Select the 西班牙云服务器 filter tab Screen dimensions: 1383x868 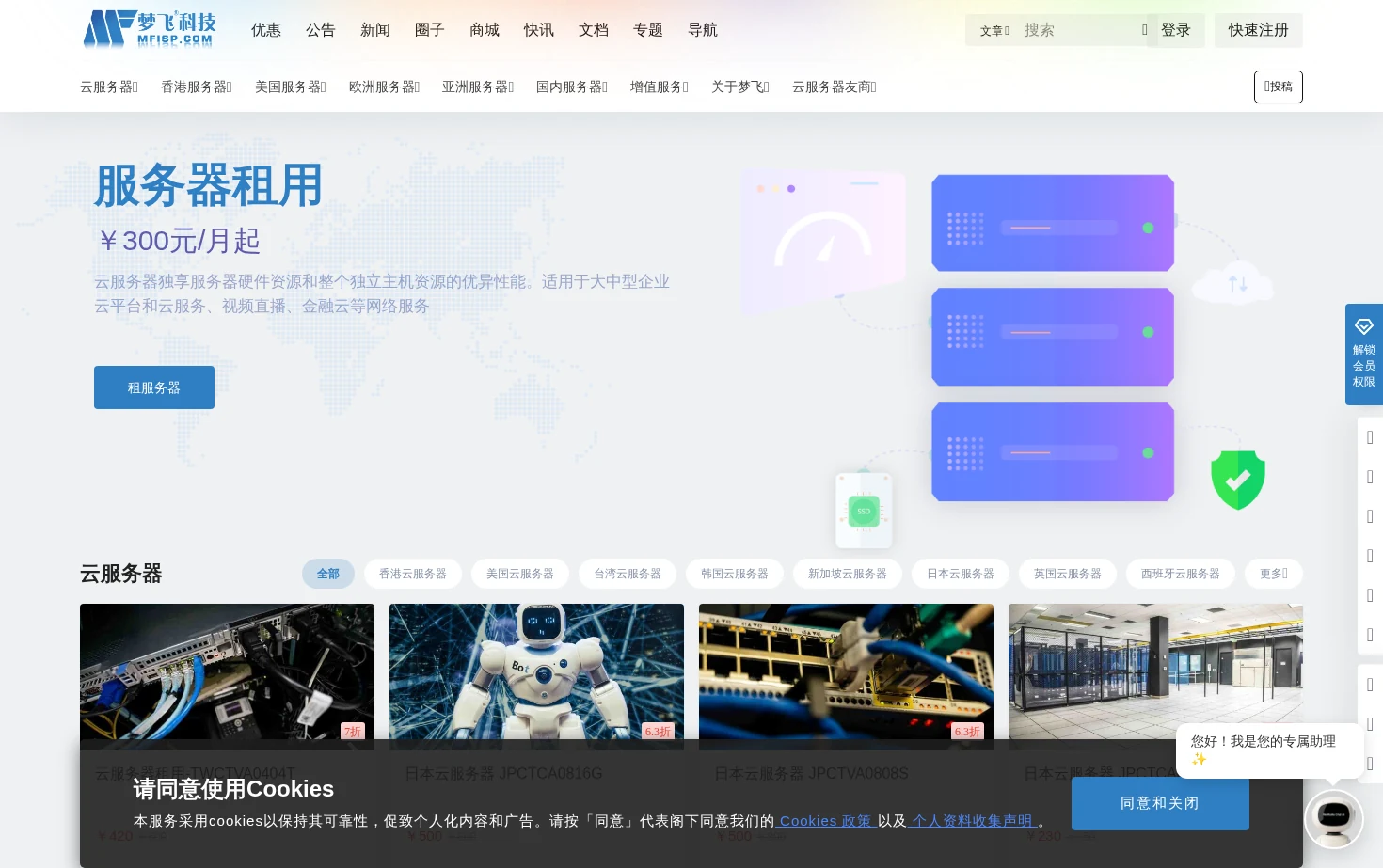(x=1181, y=574)
